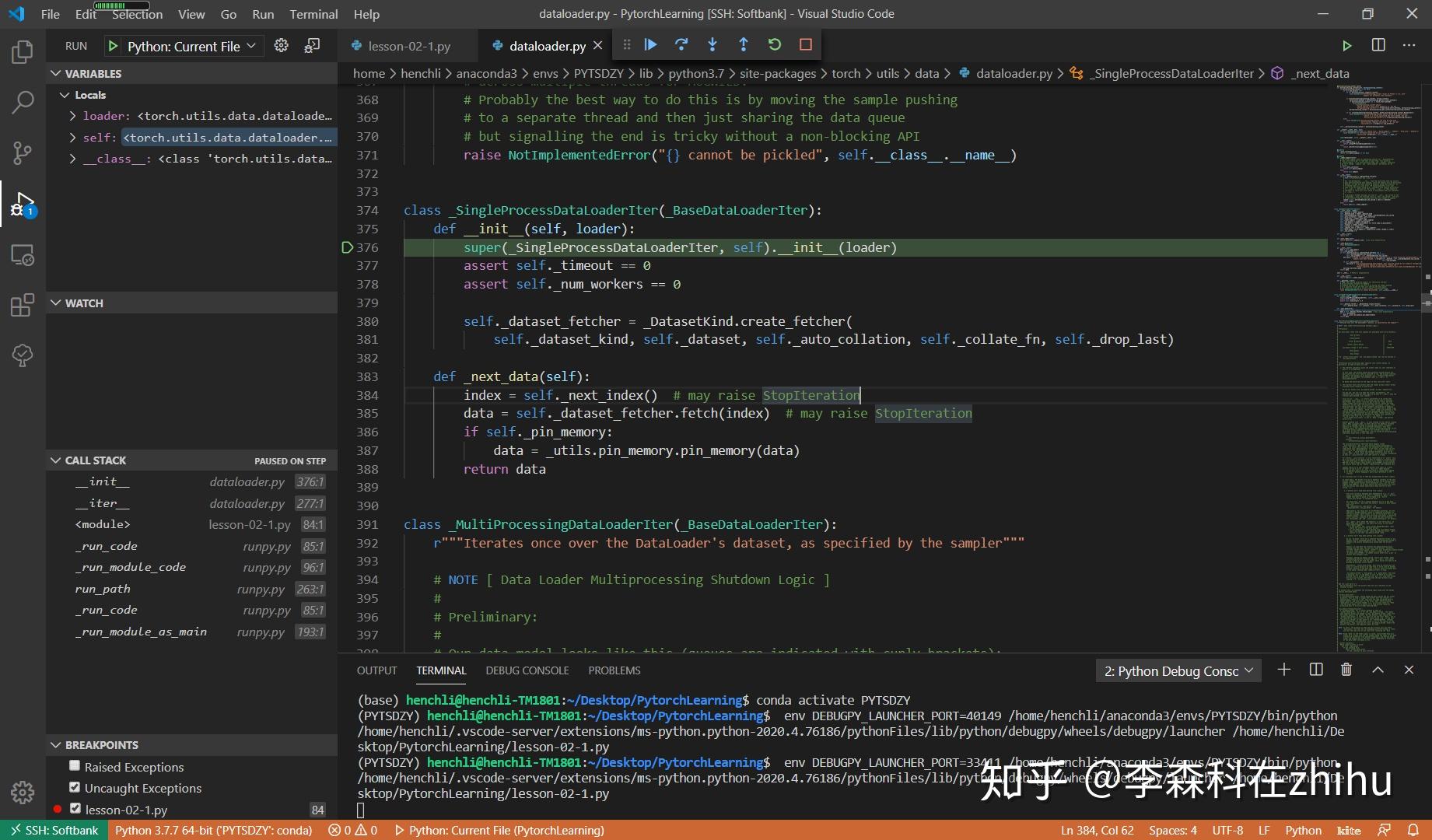
Task: Open launch.json with the gear icon
Action: pos(282,46)
